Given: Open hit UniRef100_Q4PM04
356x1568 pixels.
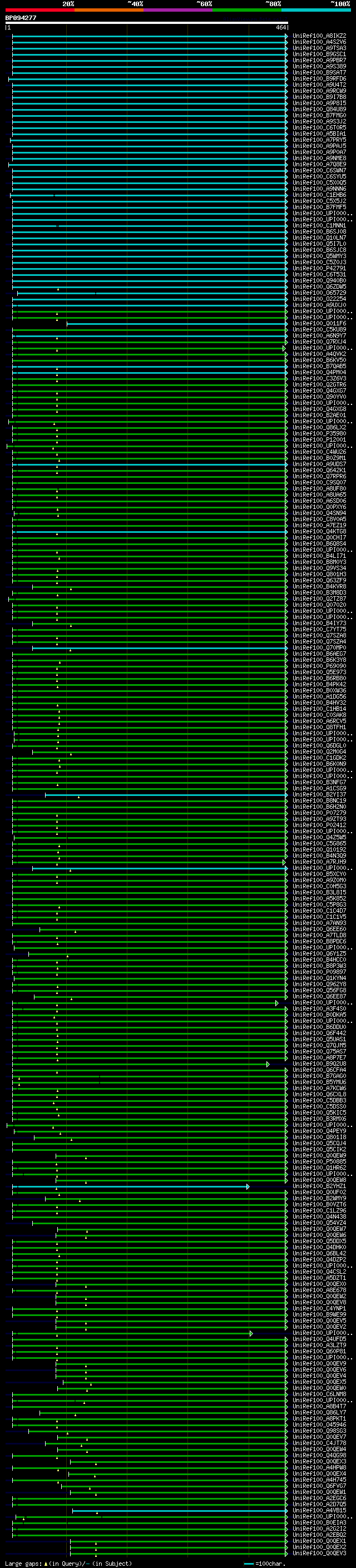Looking at the screenshot, I should click(x=319, y=373).
